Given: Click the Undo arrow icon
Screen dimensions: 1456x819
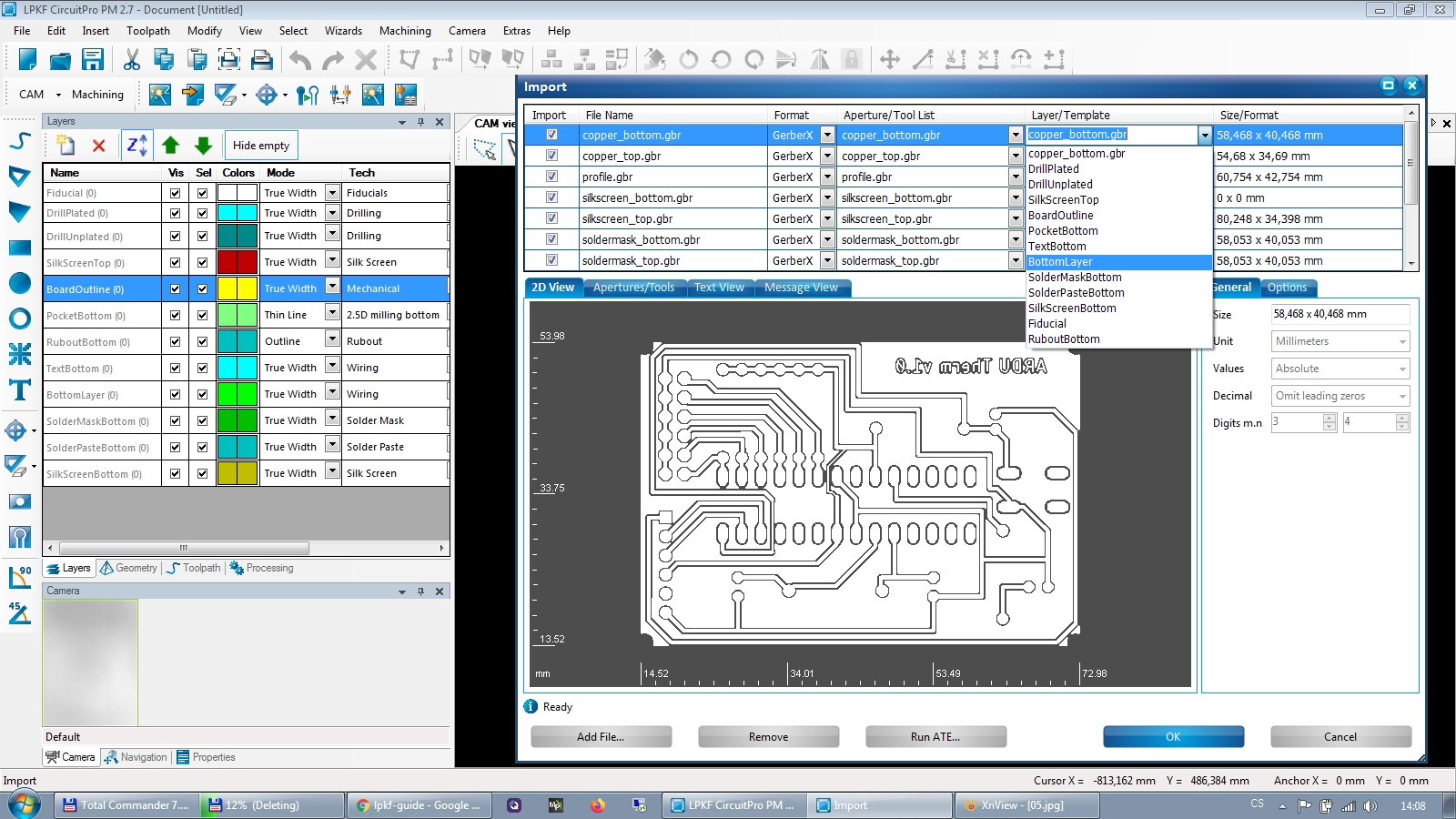Looking at the screenshot, I should (x=300, y=60).
